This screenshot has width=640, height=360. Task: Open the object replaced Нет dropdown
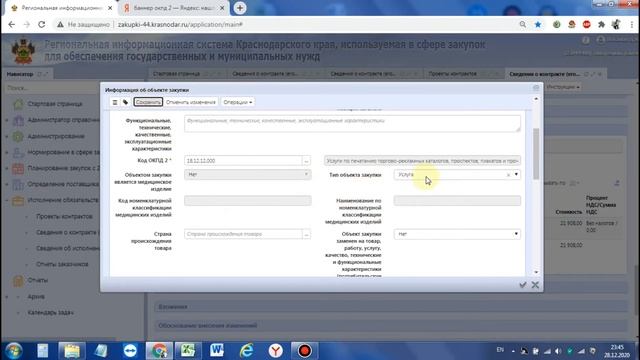tap(457, 234)
